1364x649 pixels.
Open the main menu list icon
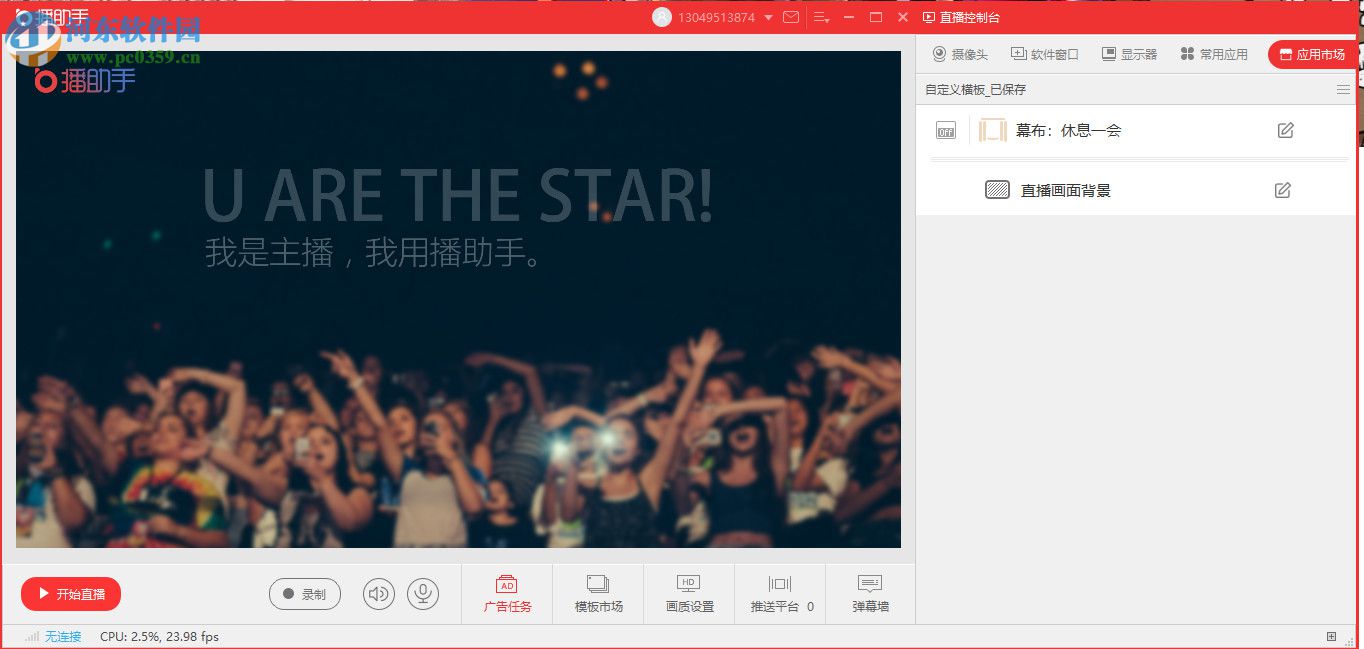coord(821,18)
